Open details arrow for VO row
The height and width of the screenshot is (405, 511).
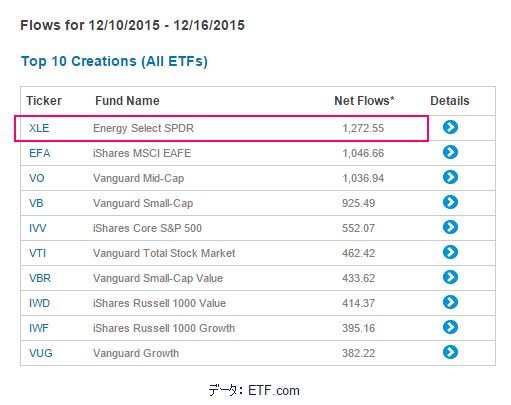(450, 177)
